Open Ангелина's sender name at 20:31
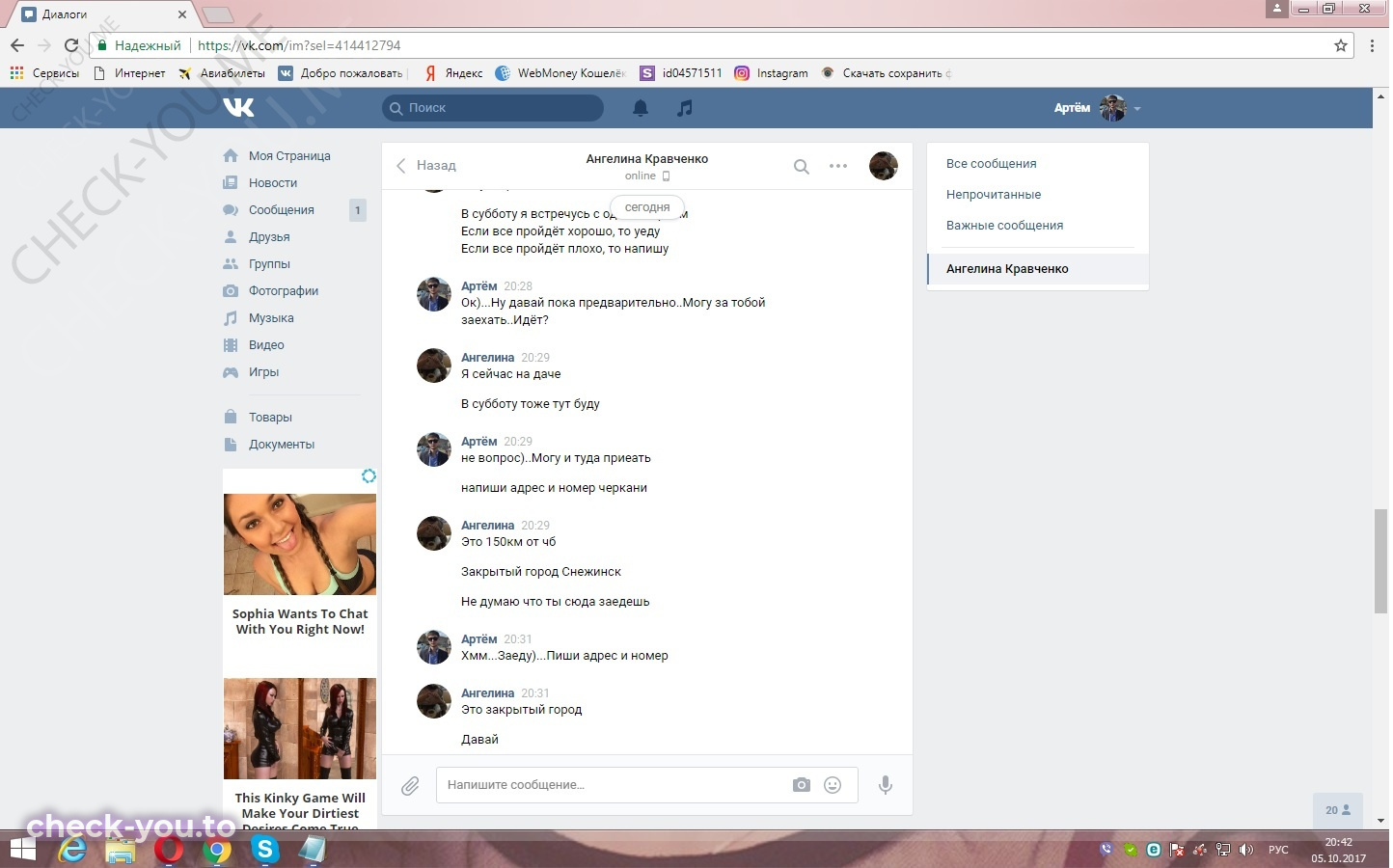The height and width of the screenshot is (868, 1393). (x=488, y=693)
